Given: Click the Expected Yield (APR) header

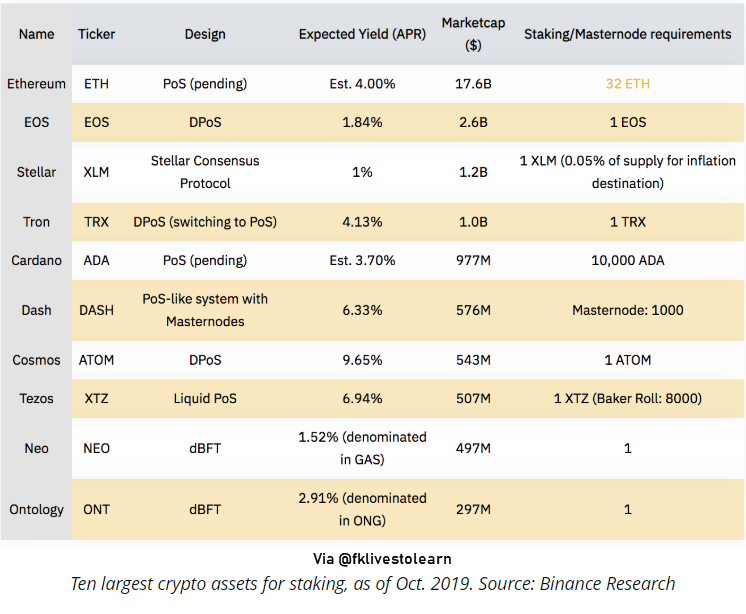Looking at the screenshot, I should pos(362,34).
